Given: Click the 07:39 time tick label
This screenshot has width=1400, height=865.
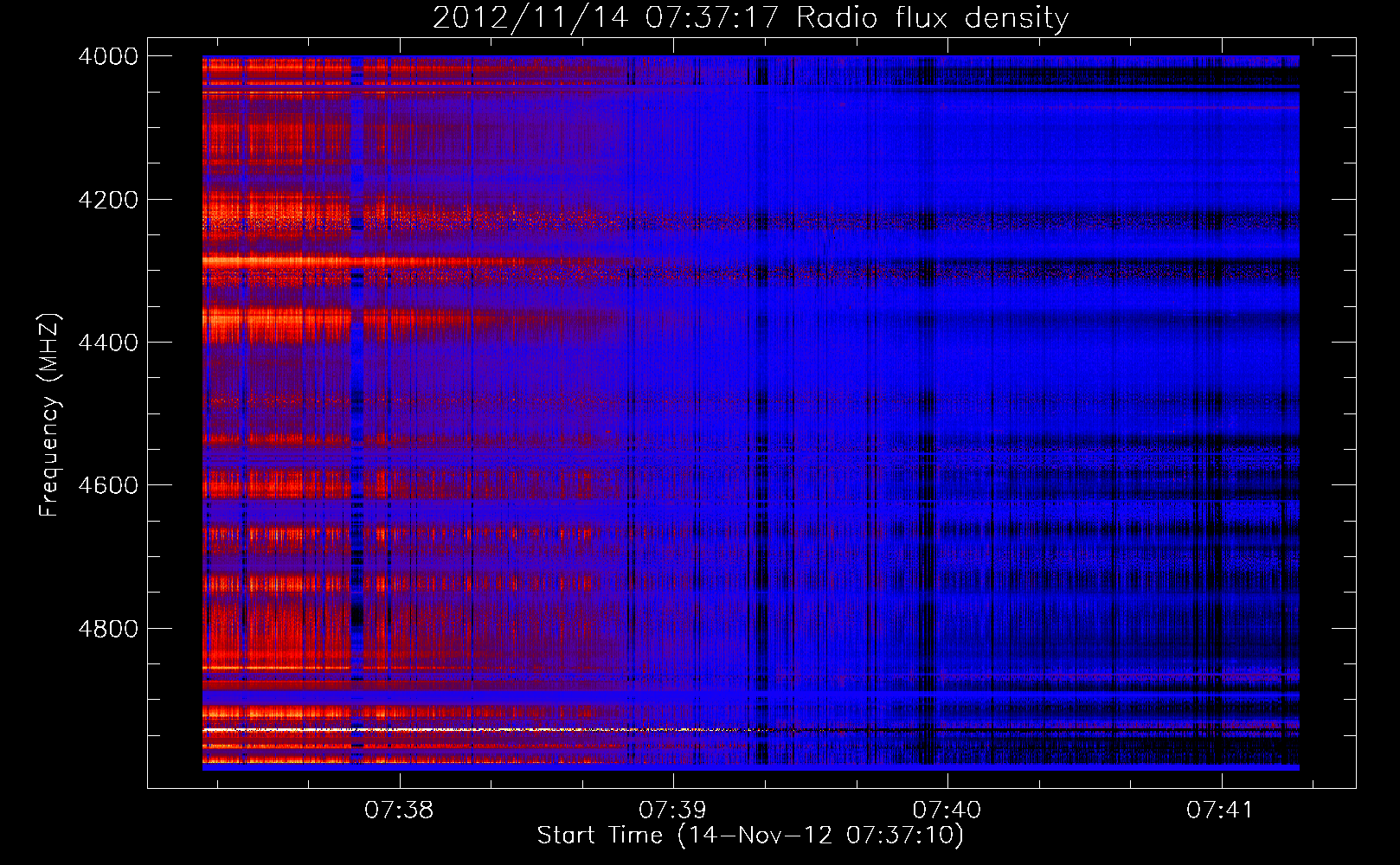Looking at the screenshot, I should click(672, 811).
